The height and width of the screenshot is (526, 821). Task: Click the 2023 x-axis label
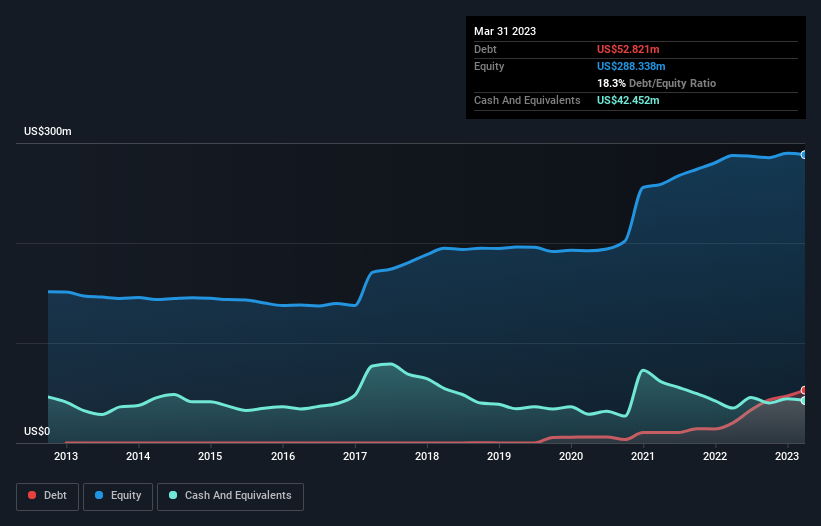[x=787, y=456]
